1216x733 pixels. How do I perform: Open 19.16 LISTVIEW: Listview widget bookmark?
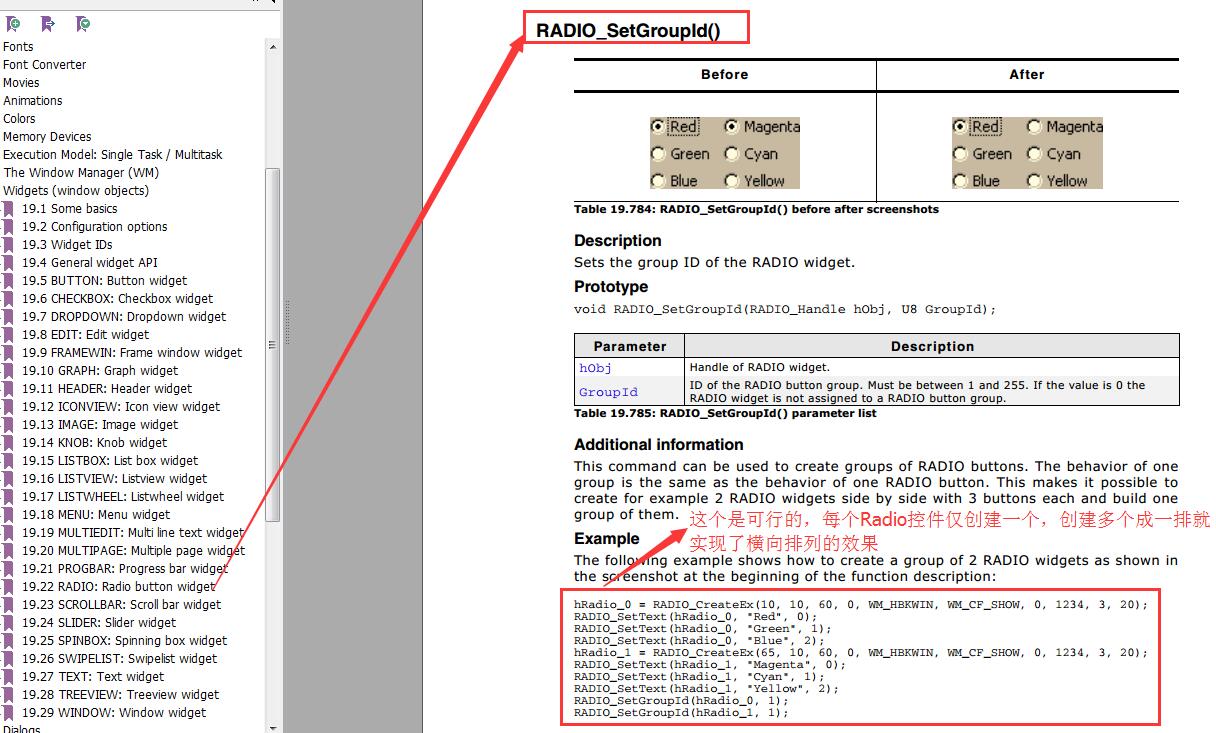114,479
